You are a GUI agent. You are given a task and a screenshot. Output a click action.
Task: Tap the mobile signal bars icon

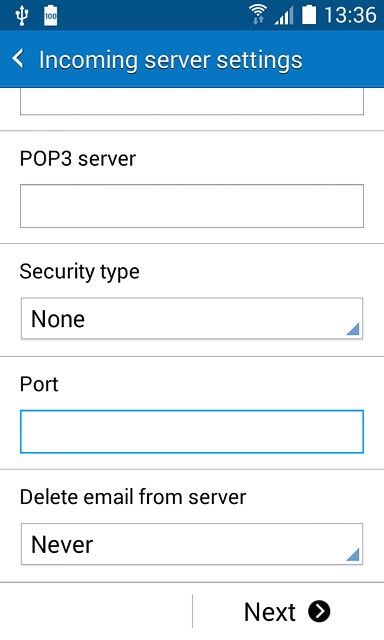[284, 16]
